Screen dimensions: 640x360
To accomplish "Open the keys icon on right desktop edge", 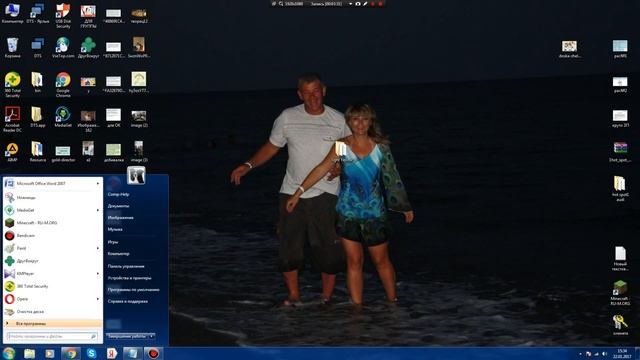I will click(620, 325).
